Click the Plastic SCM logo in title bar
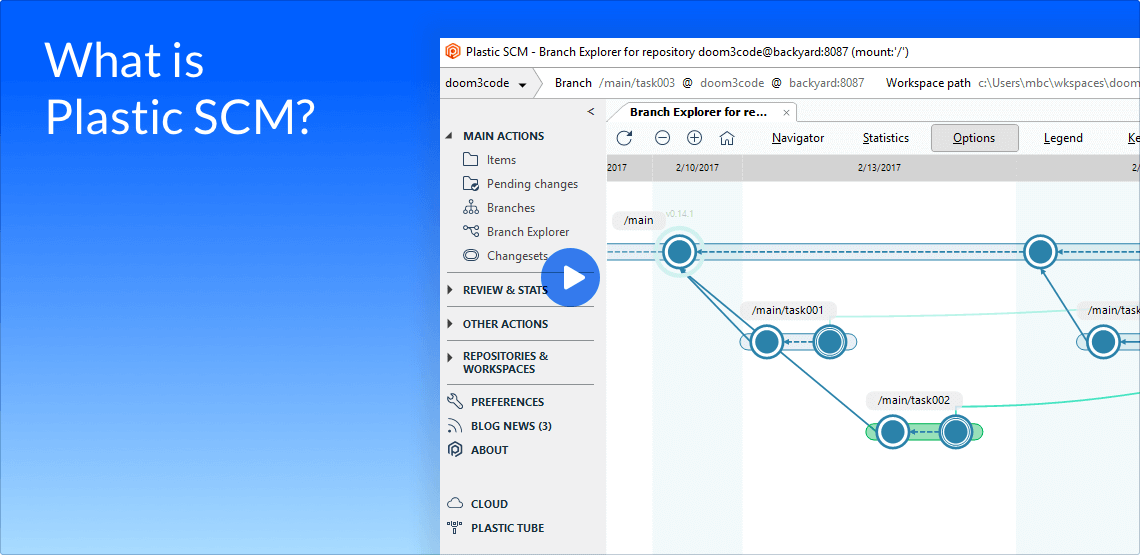The image size is (1140, 555). tap(453, 52)
